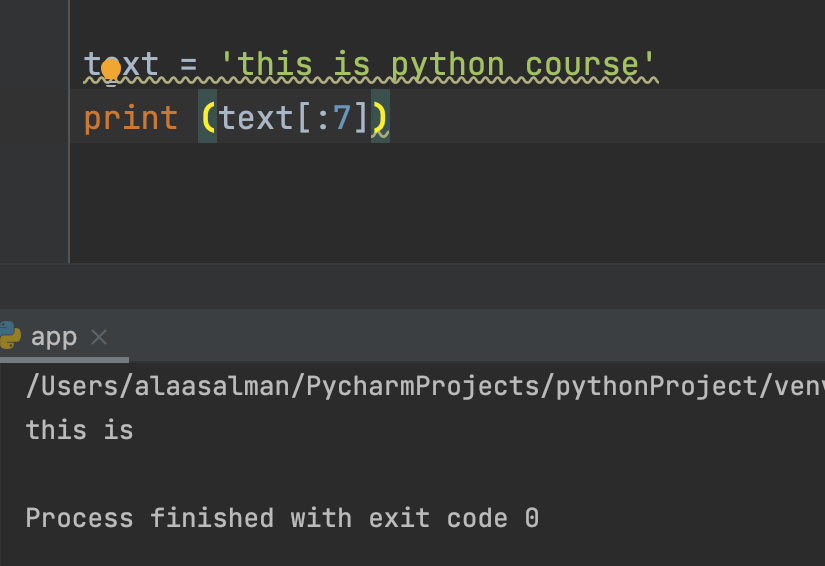This screenshot has width=825, height=566.
Task: Click the word 'course' in the string
Action: (x=583, y=66)
